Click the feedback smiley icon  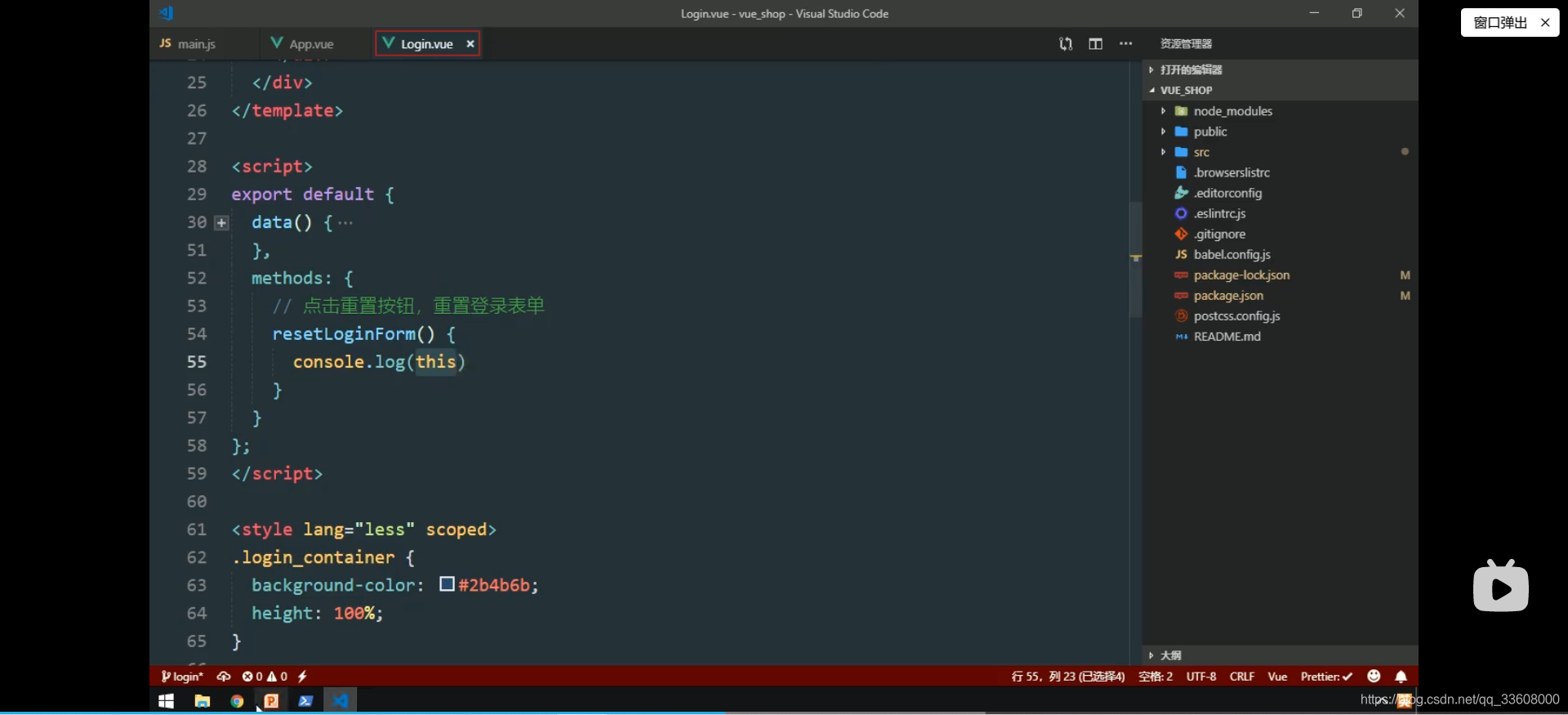click(1374, 676)
